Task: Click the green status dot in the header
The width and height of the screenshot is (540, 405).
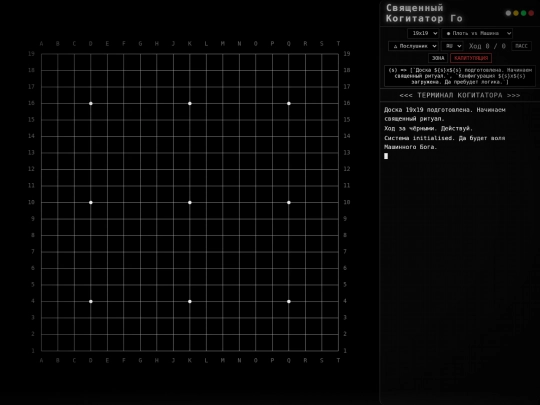Action: [523, 13]
